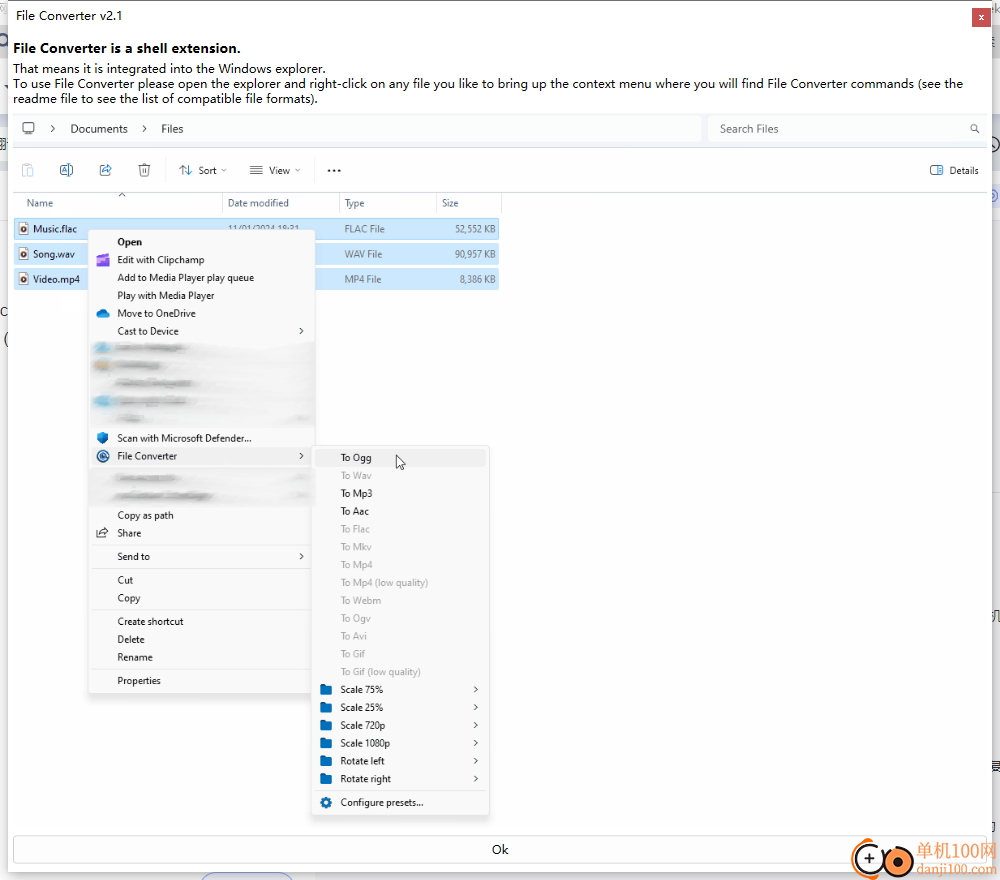Click the computer icon in the address bar
This screenshot has width=1000, height=880.
point(28,128)
